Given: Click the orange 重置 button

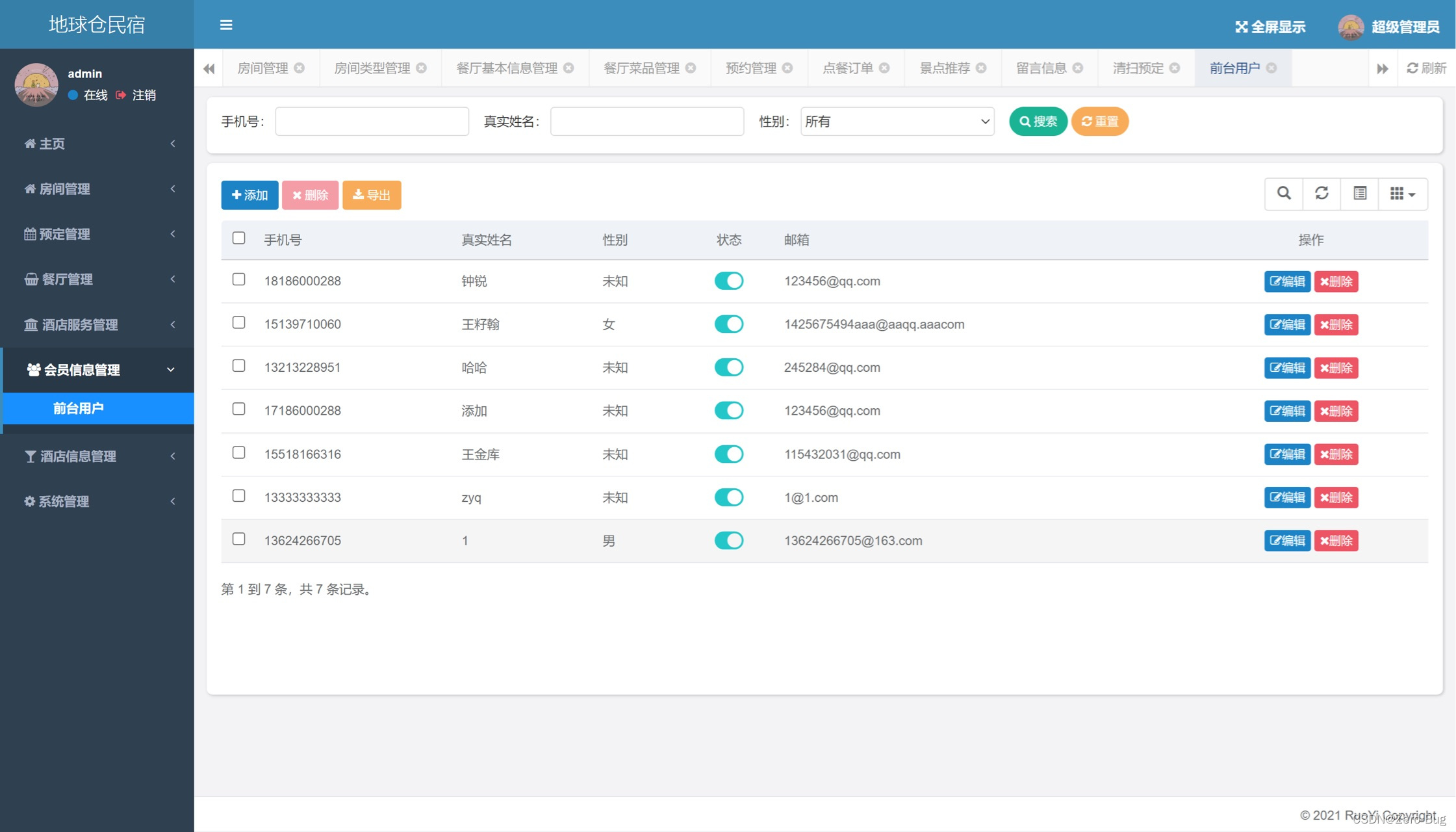Looking at the screenshot, I should [1099, 122].
